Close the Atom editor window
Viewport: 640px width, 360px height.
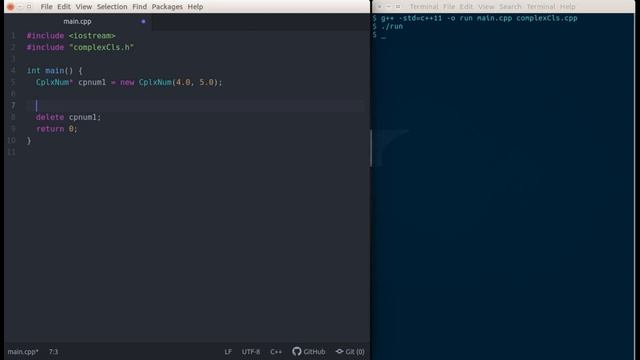[10, 7]
